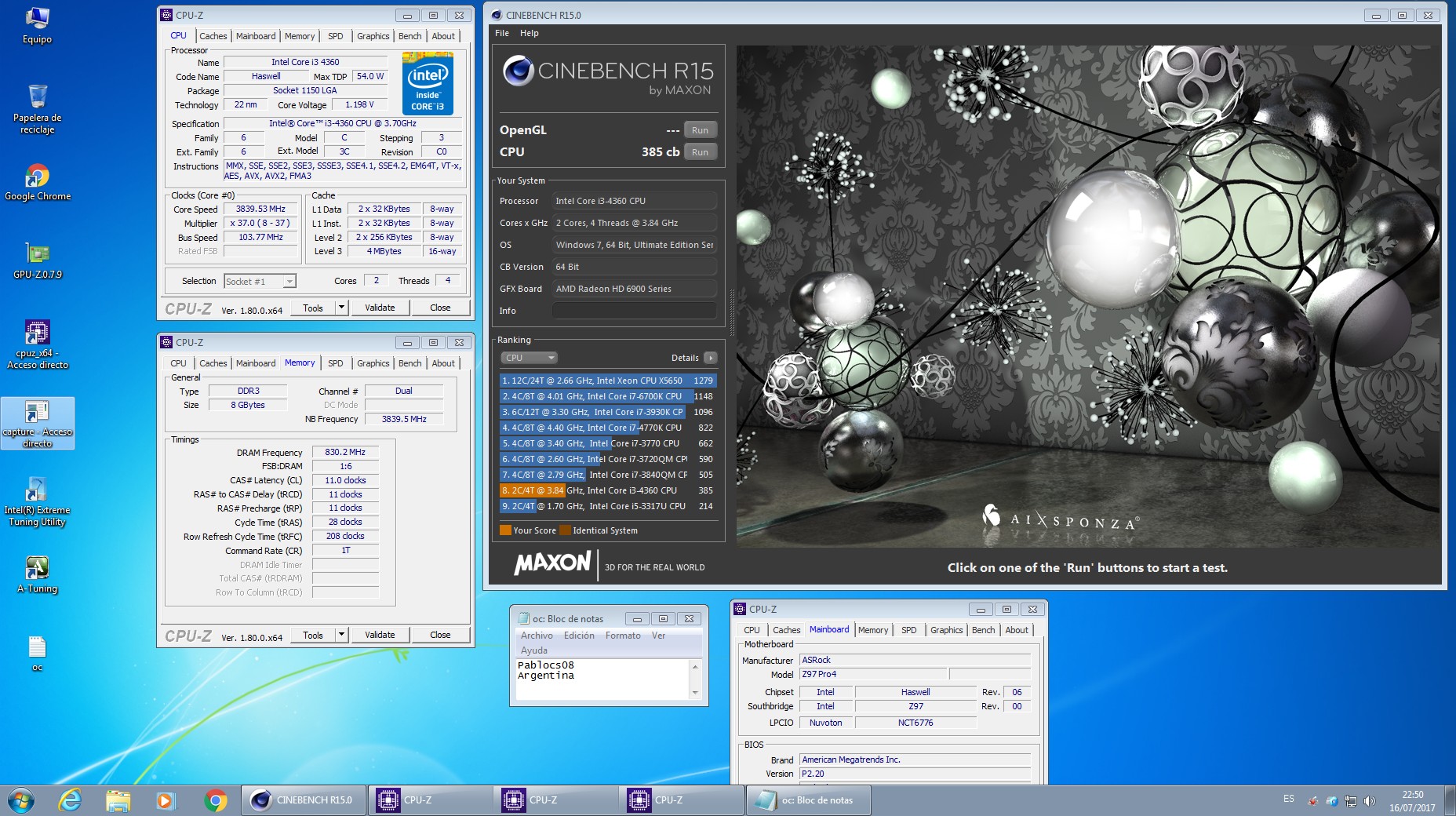Click the render preview image
Screen dimensions: 1456x816
point(1088,296)
